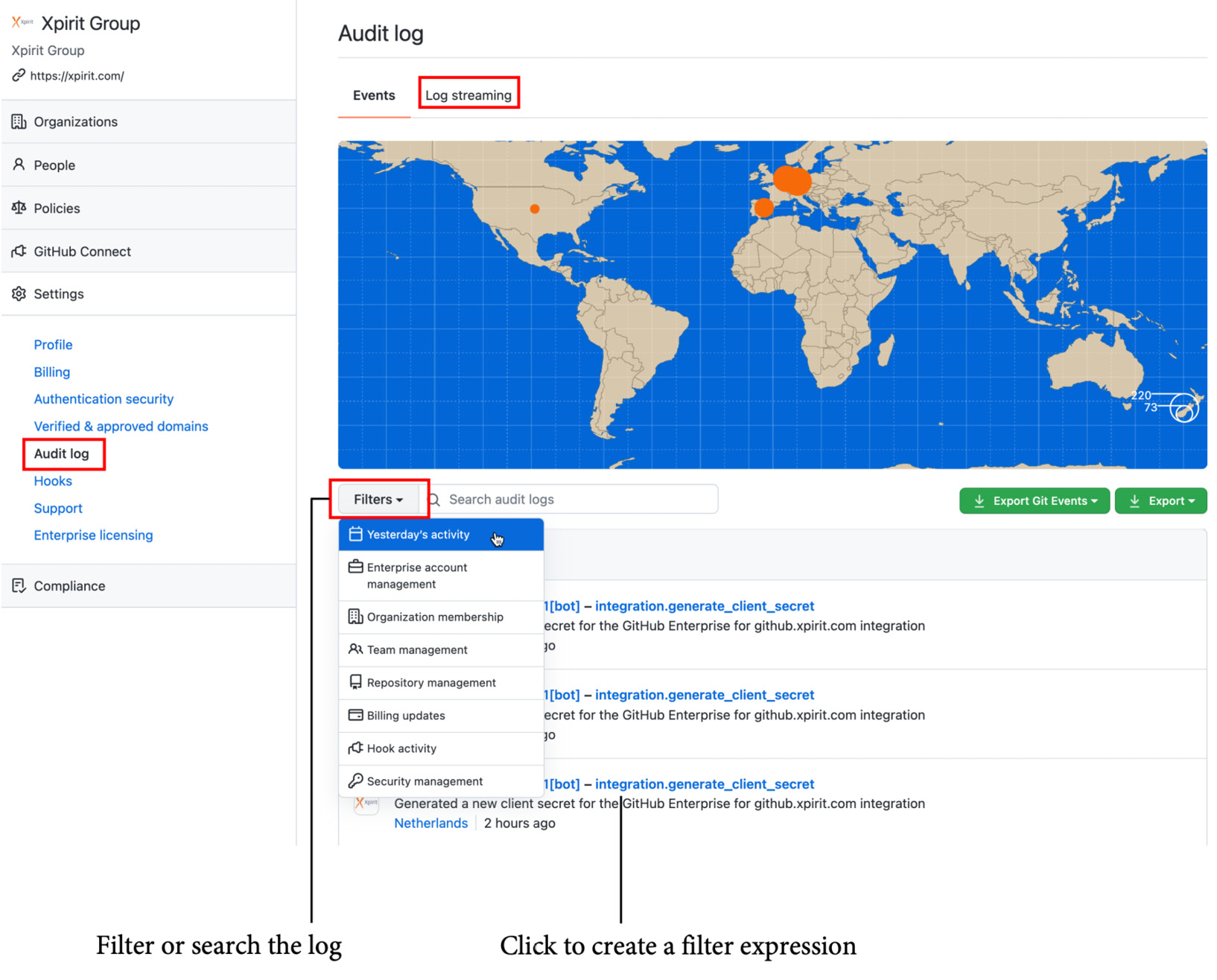
Task: Click second integration.generate_client_secret event link
Action: click(x=705, y=695)
